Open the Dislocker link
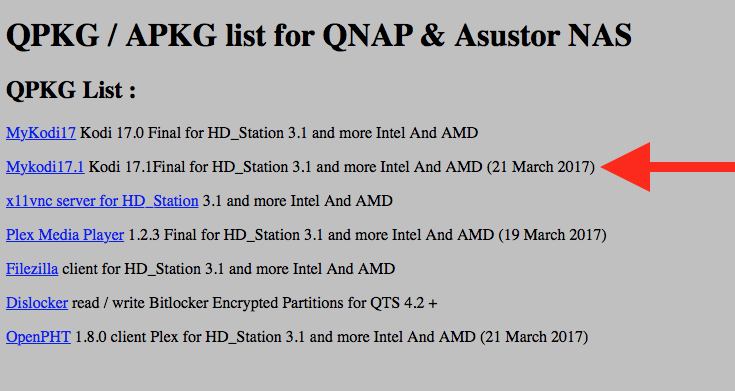The height and width of the screenshot is (391, 735). 37,303
